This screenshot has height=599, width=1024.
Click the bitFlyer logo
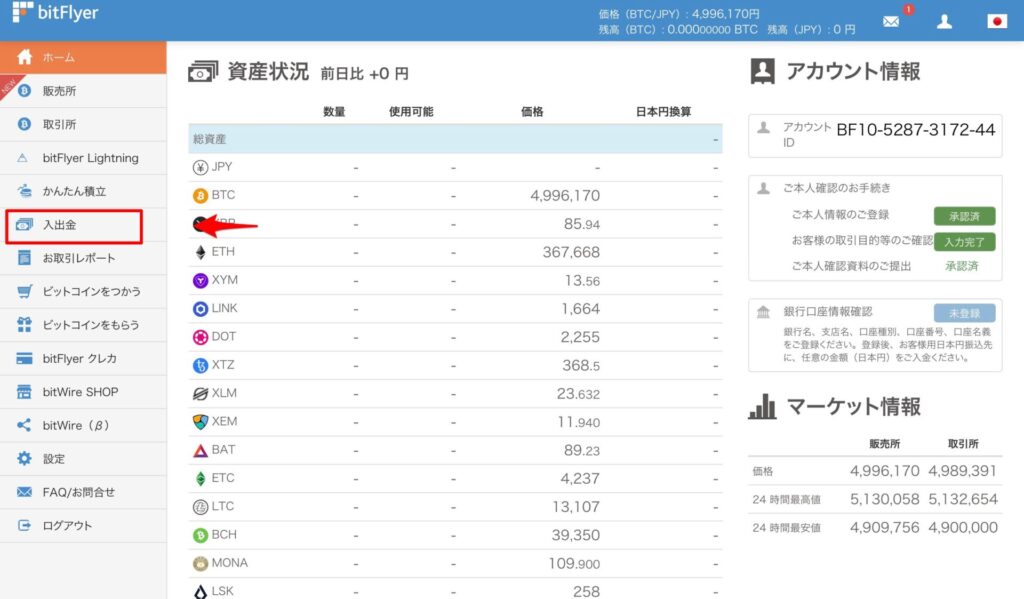[56, 12]
